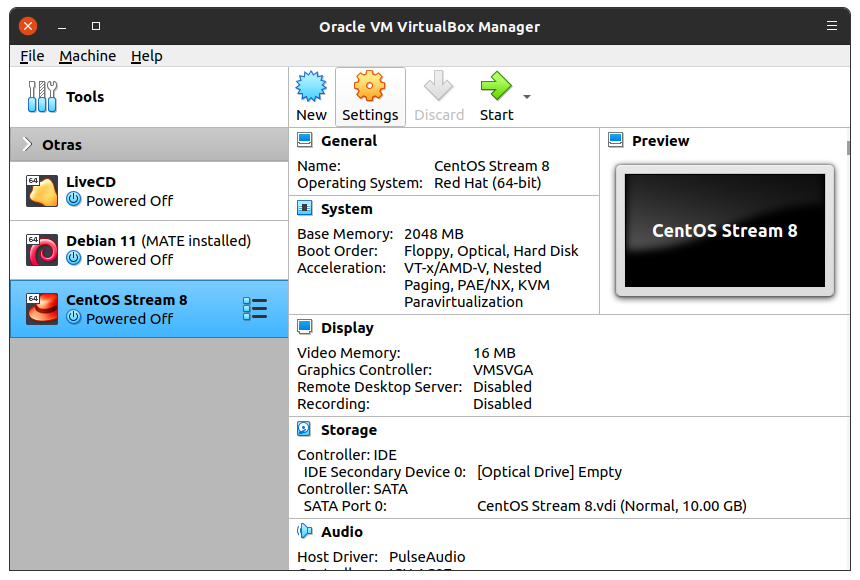860x580 pixels.
Task: Expand the Start button dropdown arrow
Action: (x=527, y=97)
